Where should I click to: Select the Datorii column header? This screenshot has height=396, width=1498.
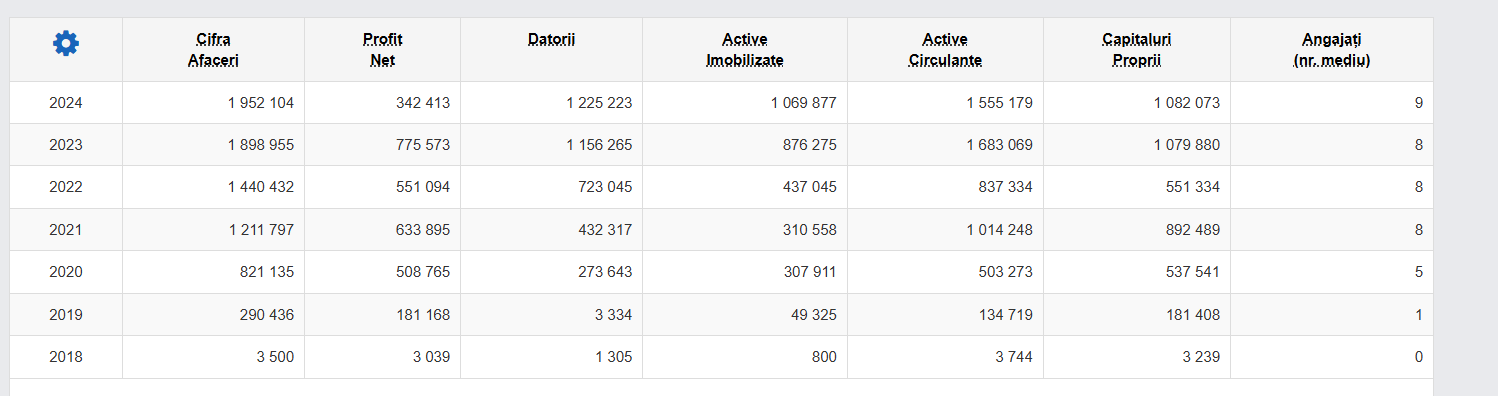(x=551, y=40)
